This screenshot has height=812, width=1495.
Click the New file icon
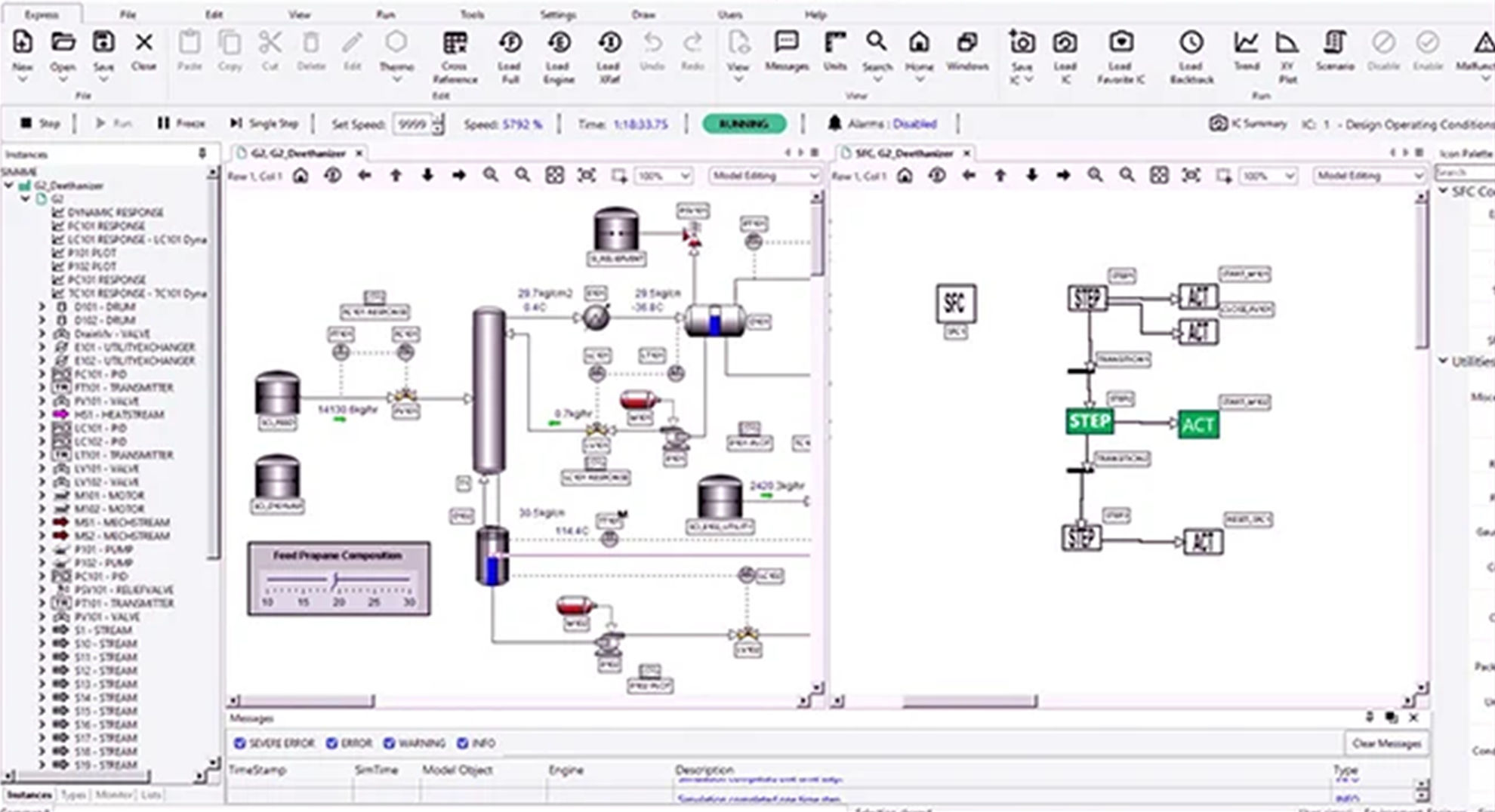pos(23,43)
